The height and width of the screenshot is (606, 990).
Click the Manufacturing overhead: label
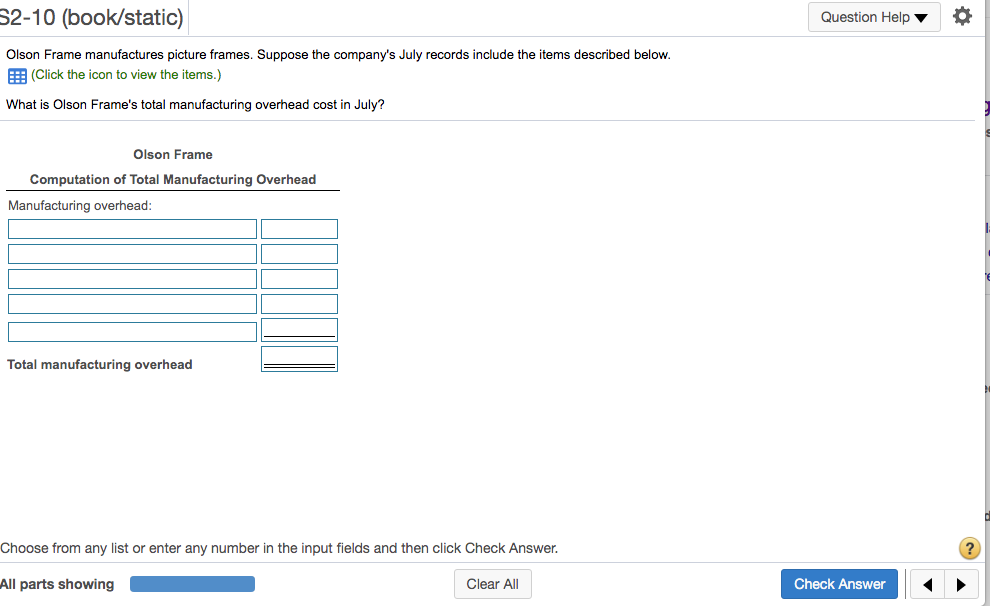[x=80, y=206]
